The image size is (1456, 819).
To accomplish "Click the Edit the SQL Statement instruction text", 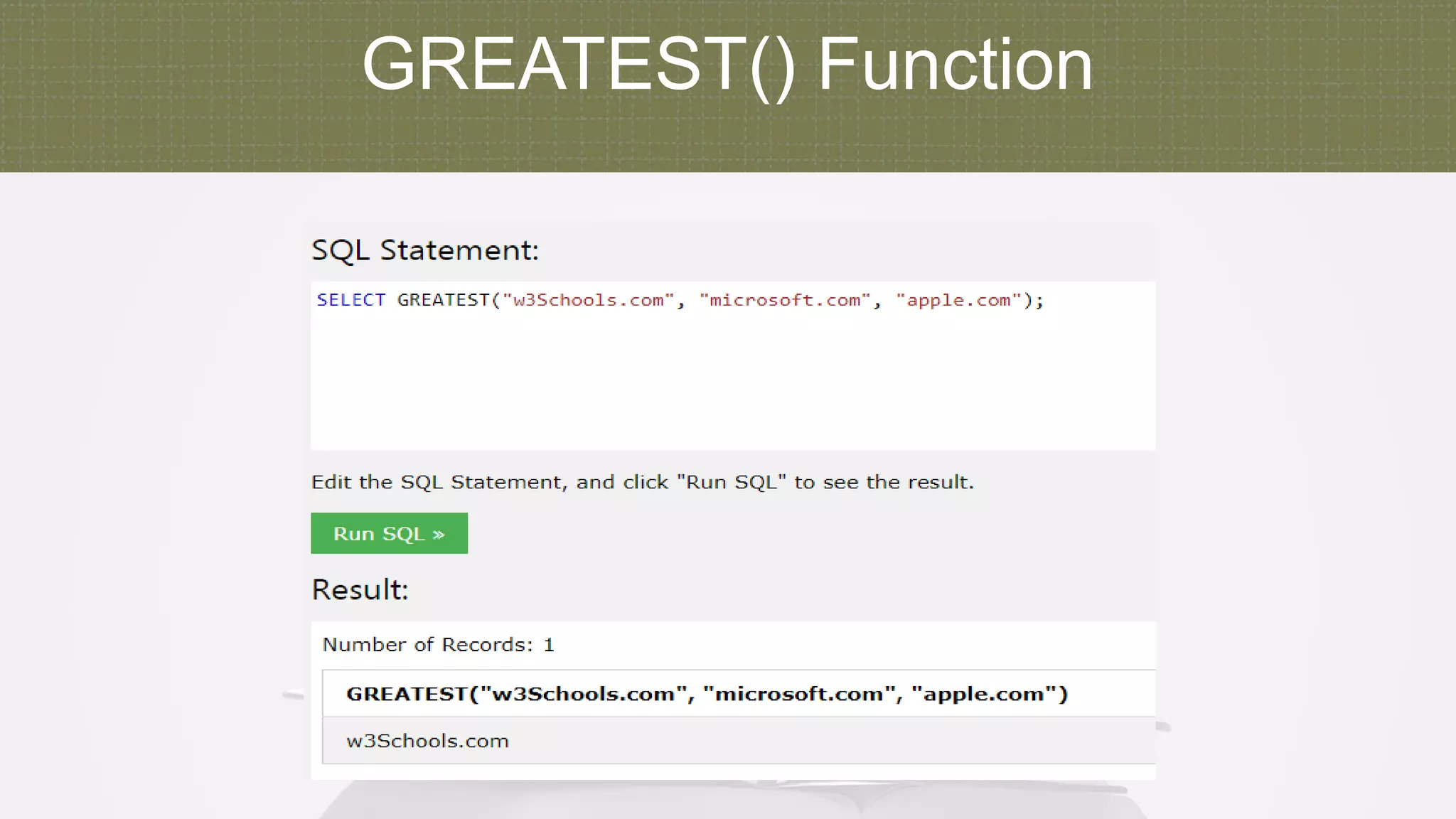I will (x=643, y=482).
